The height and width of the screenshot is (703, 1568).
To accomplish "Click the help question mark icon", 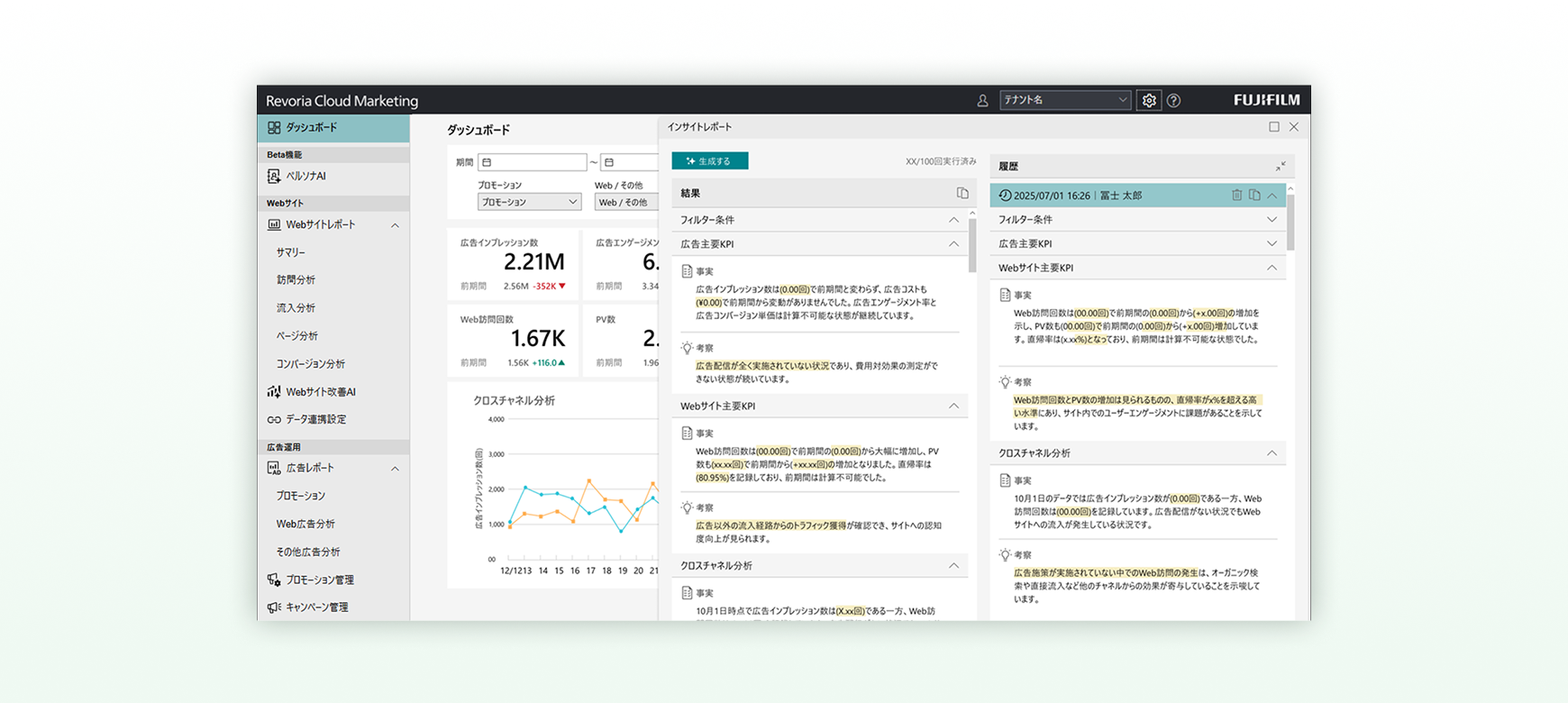I will tap(1173, 101).
